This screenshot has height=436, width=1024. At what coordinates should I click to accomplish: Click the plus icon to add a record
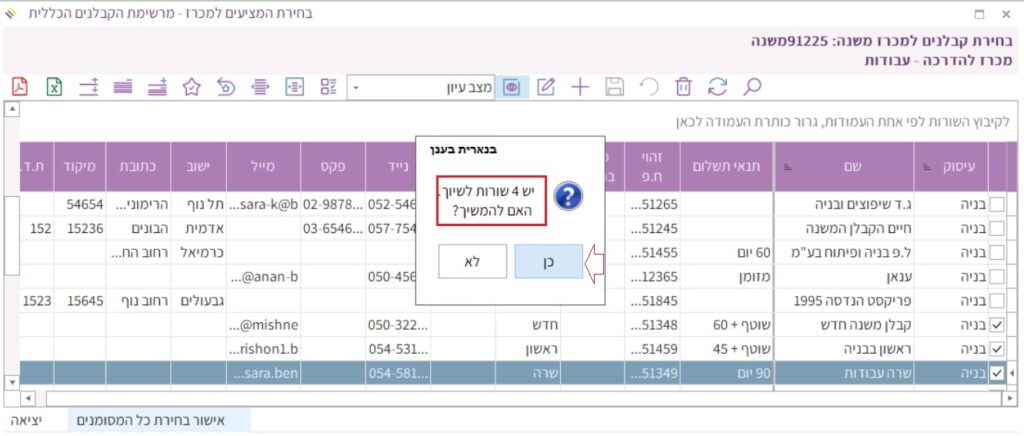coord(580,87)
